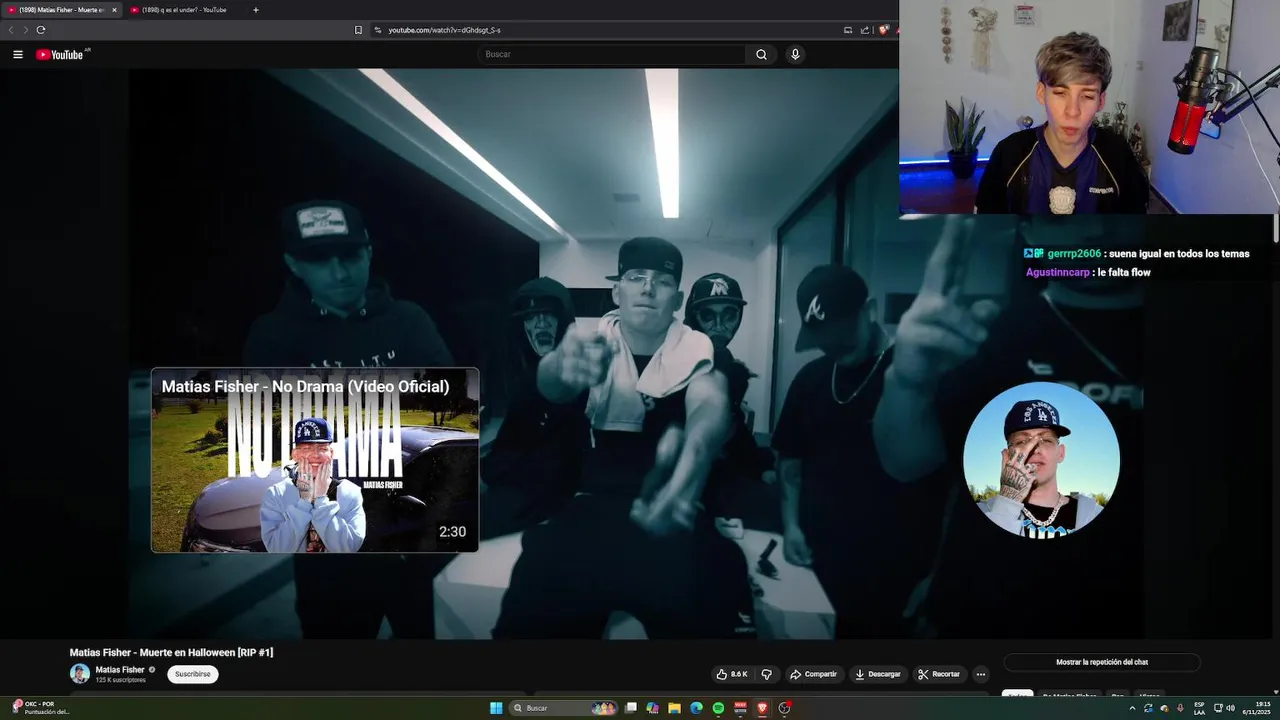This screenshot has height=720, width=1280.
Task: Click the chat message from gerrrp2606
Action: 1136,254
